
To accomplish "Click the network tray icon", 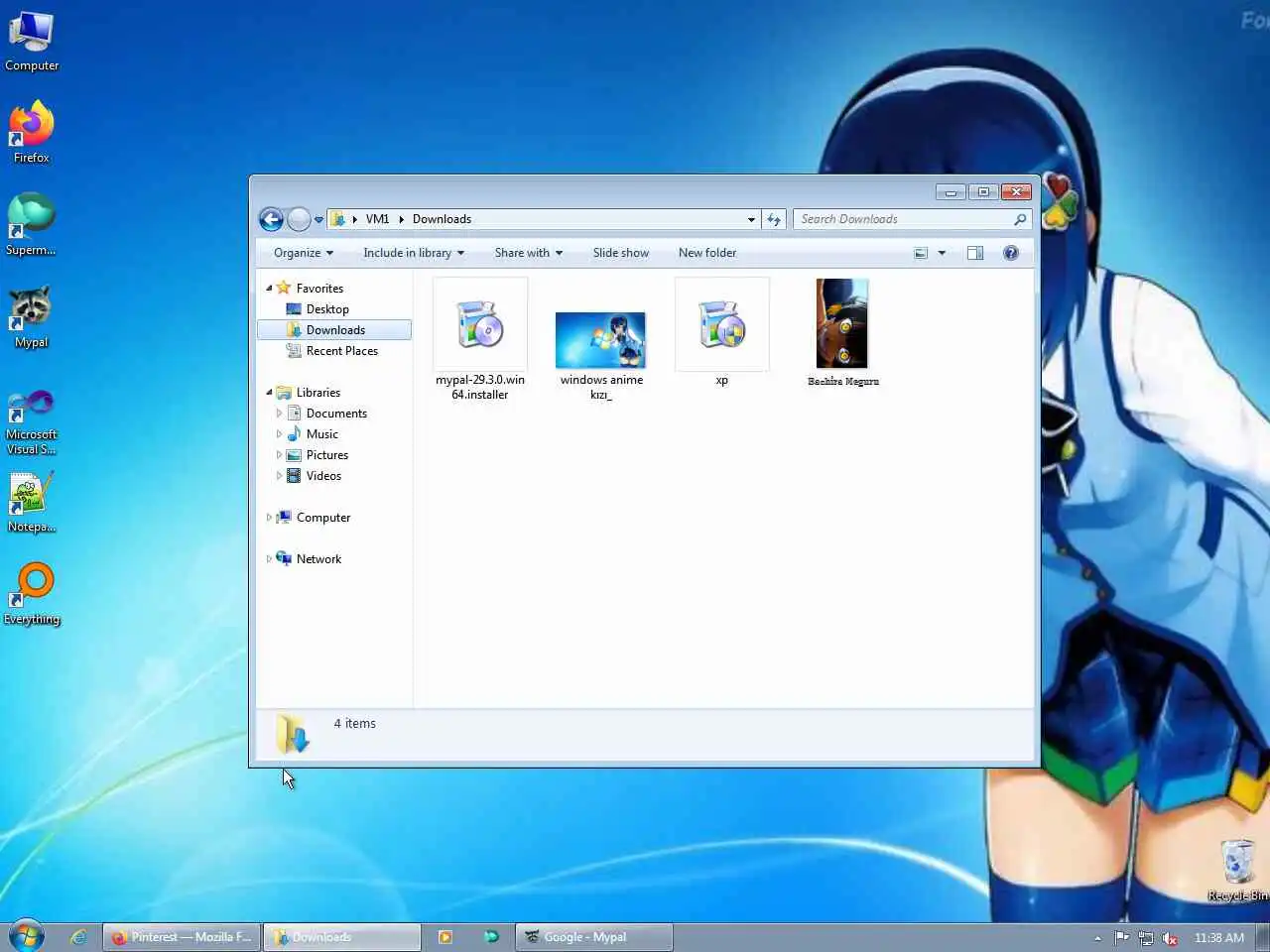I will point(1146,938).
